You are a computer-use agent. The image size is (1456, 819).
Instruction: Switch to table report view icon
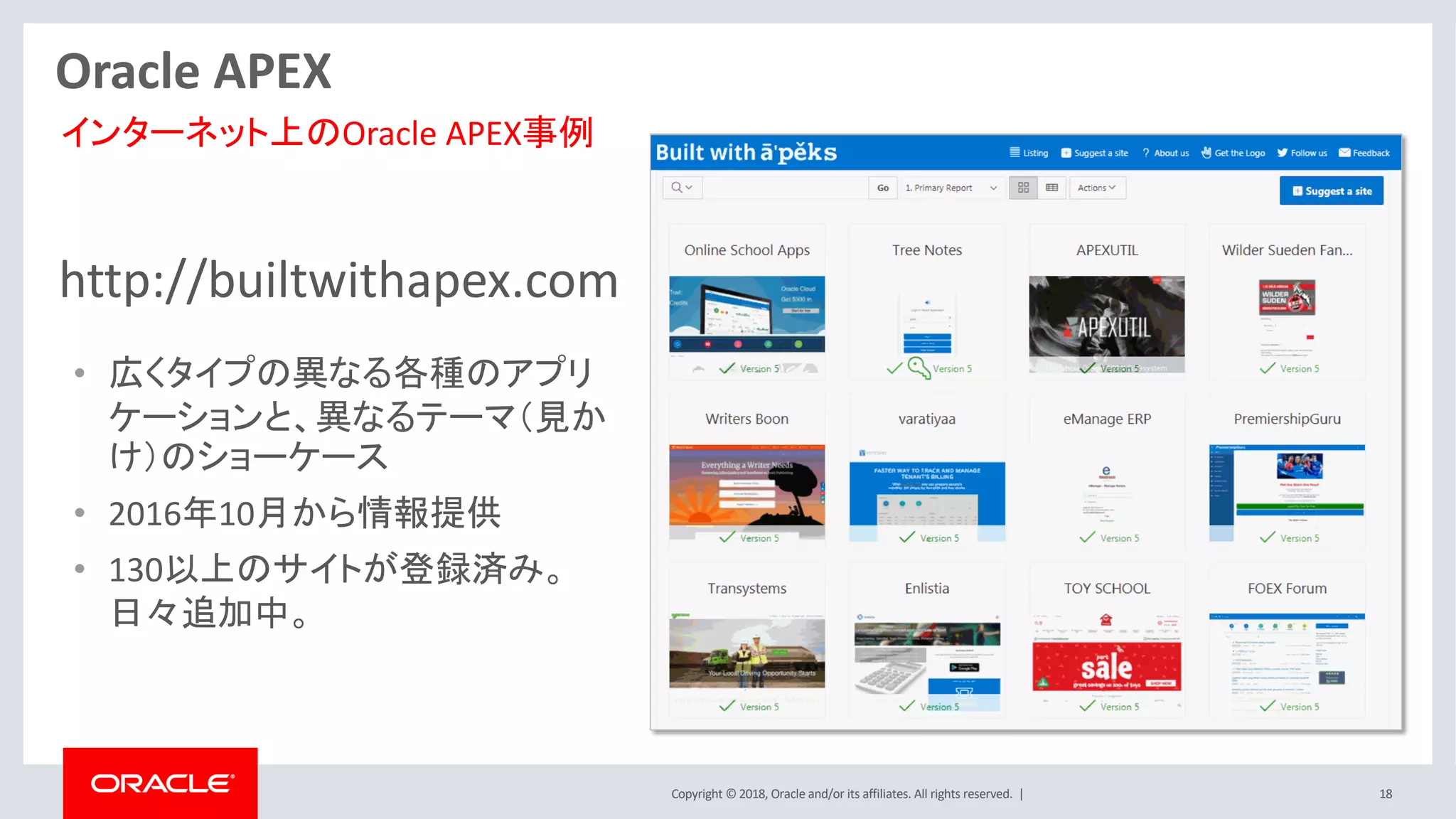click(1051, 188)
